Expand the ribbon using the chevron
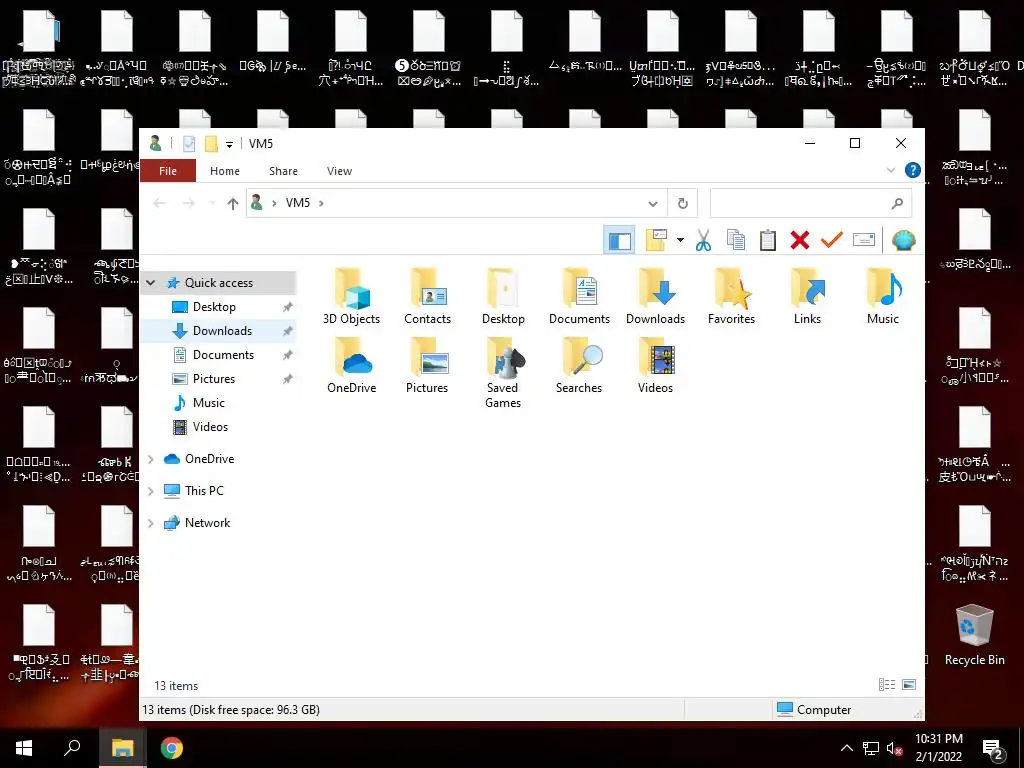The width and height of the screenshot is (1024, 768). (891, 170)
